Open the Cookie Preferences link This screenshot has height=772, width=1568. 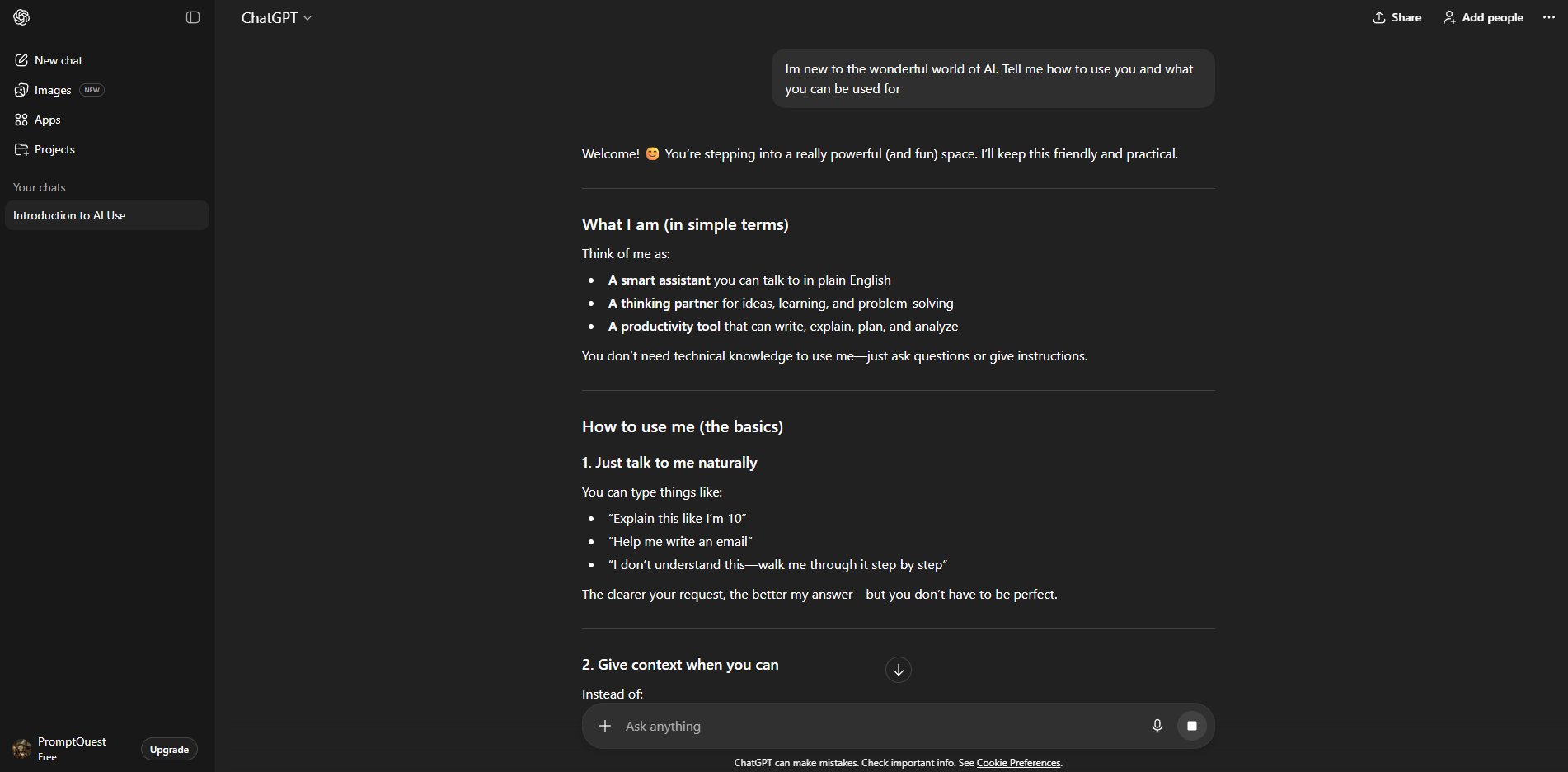(x=1018, y=763)
